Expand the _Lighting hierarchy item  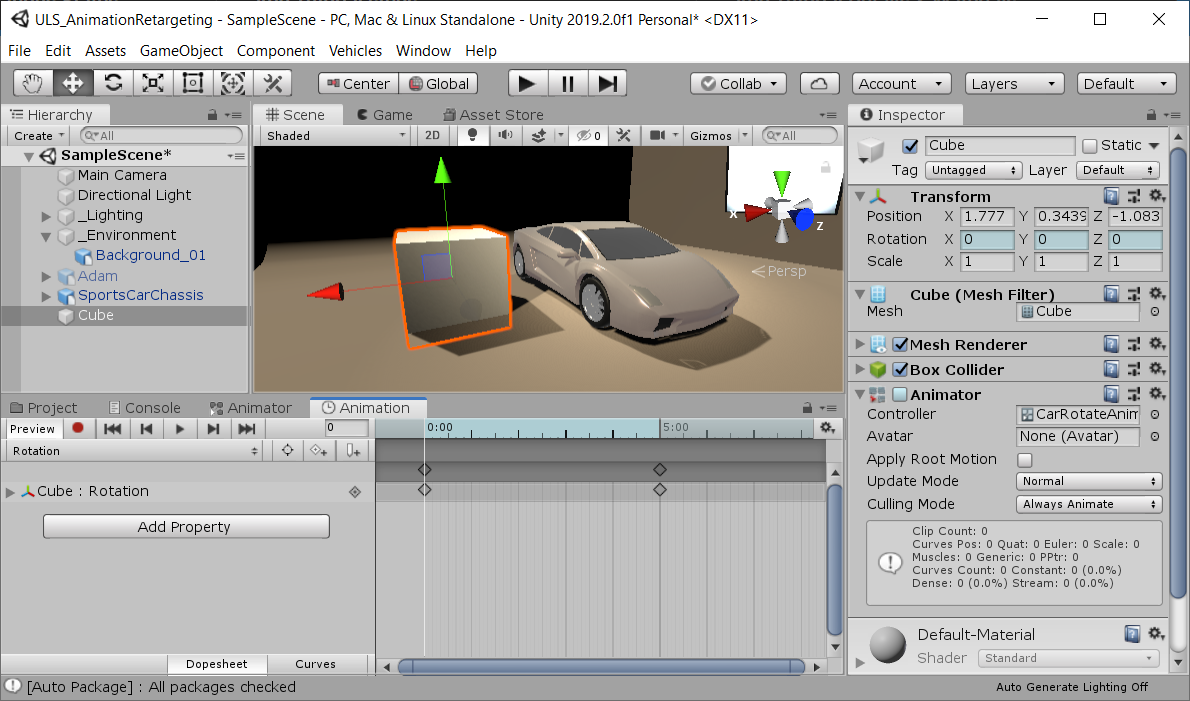coord(46,216)
